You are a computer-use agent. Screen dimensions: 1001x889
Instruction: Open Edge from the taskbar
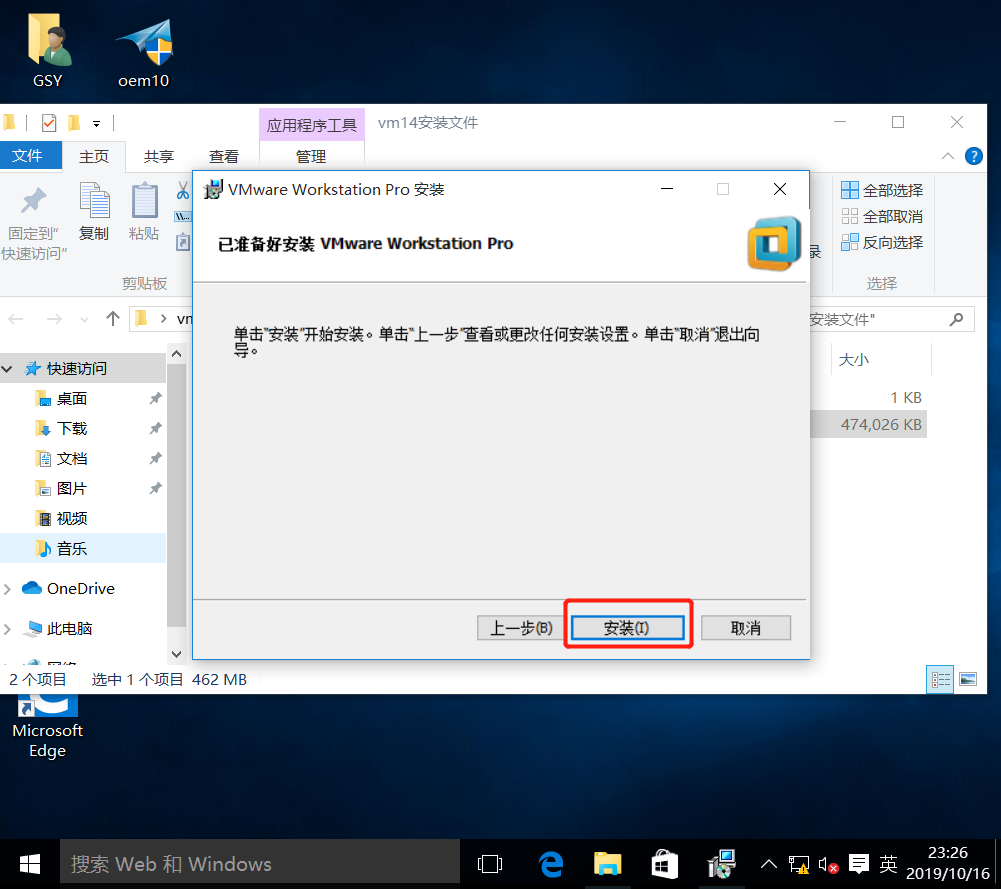(550, 864)
